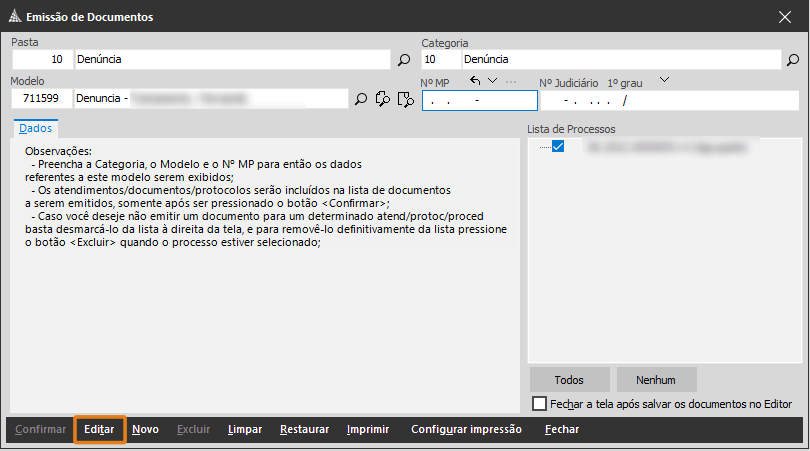Screen dimensions: 810x451
Task: Click Fechar in the bottom bar
Action: coord(562,429)
